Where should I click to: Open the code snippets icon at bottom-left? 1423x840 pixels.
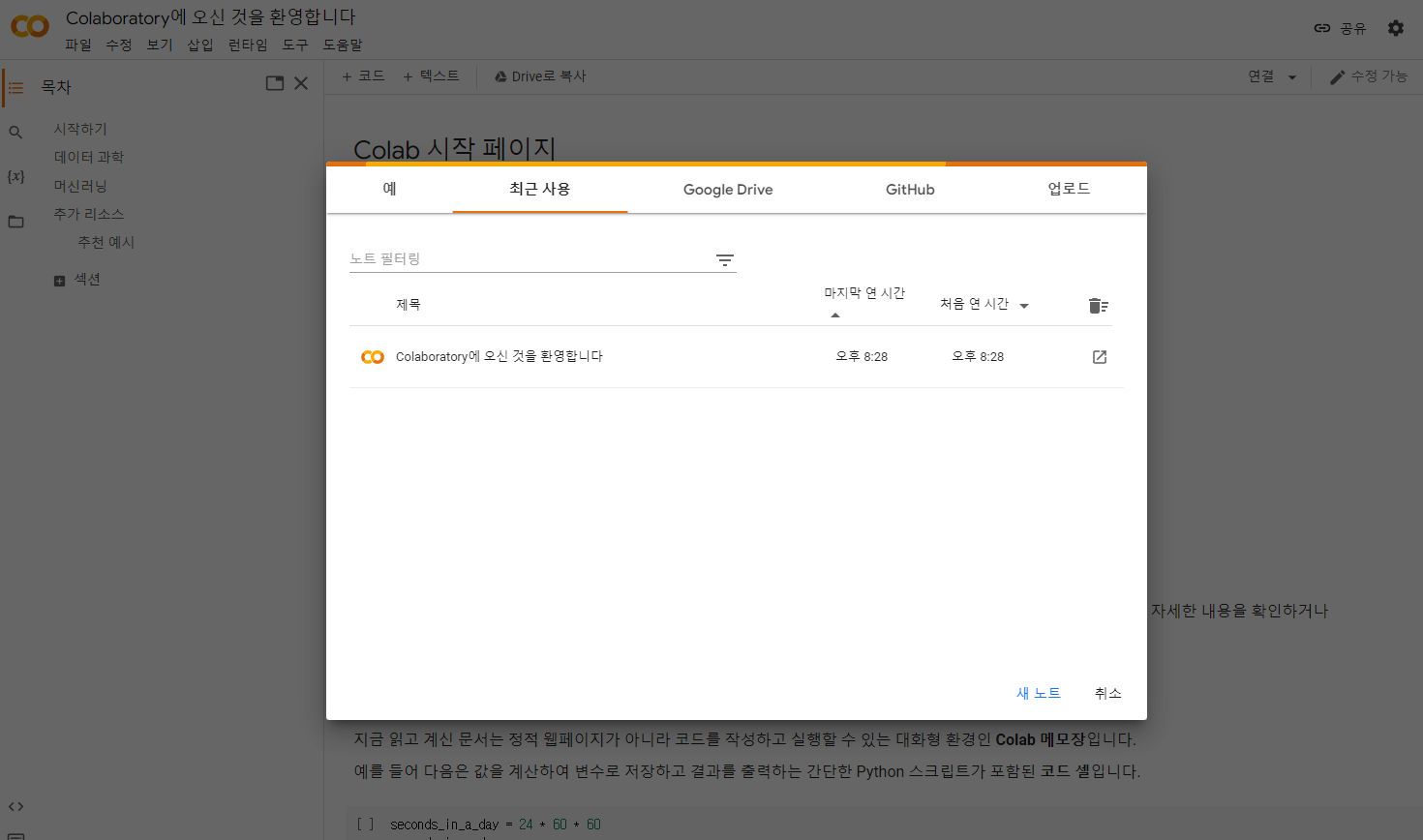[x=15, y=806]
